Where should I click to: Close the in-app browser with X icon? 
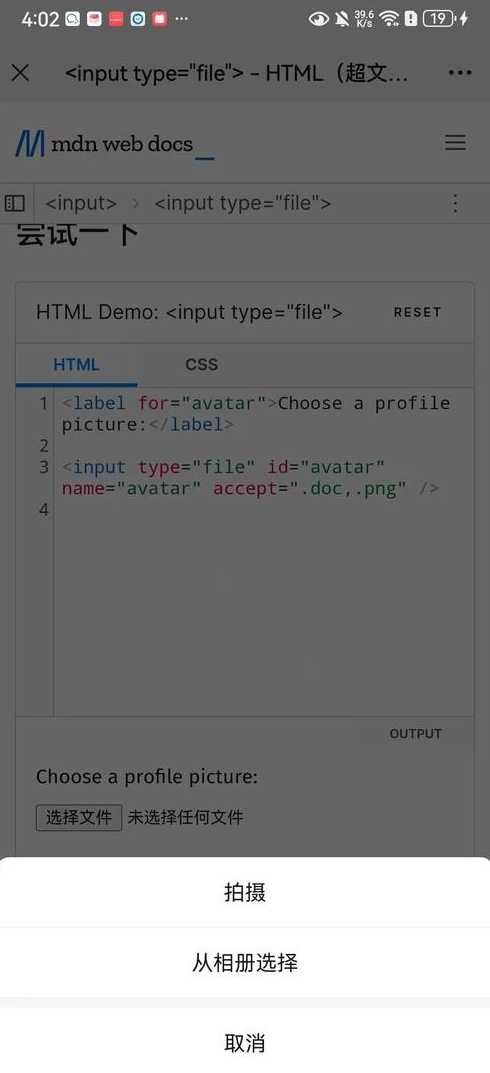tap(21, 73)
